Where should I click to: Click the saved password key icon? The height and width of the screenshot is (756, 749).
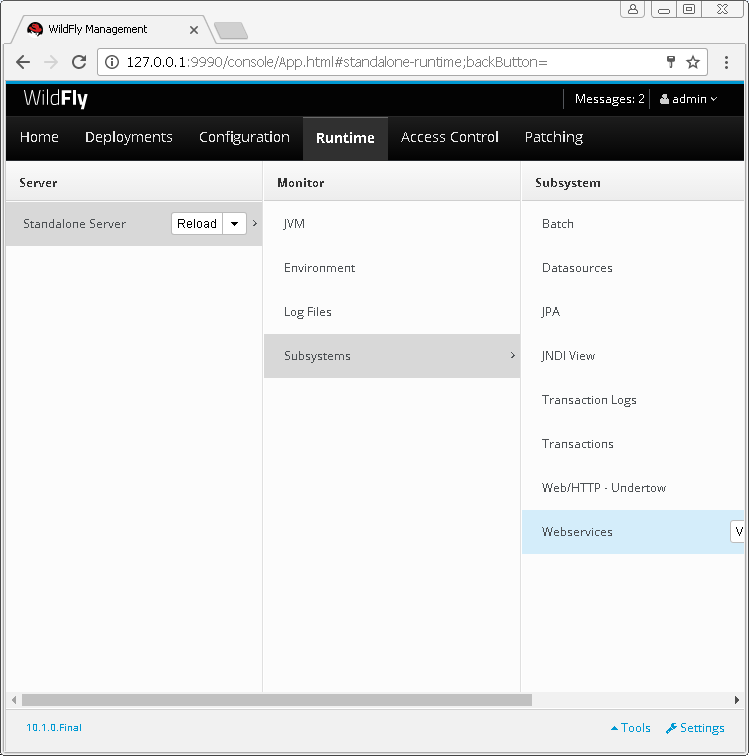tap(670, 62)
